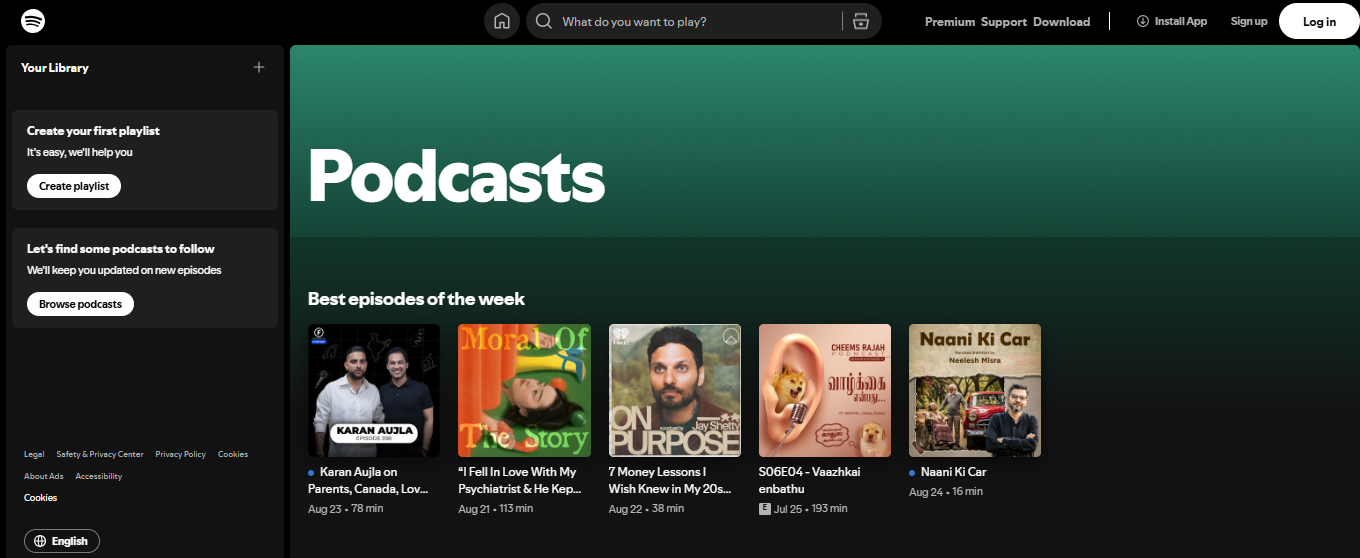Viewport: 1360px width, 558px height.
Task: Open the Cheems Rajah podcast cover
Action: point(825,390)
